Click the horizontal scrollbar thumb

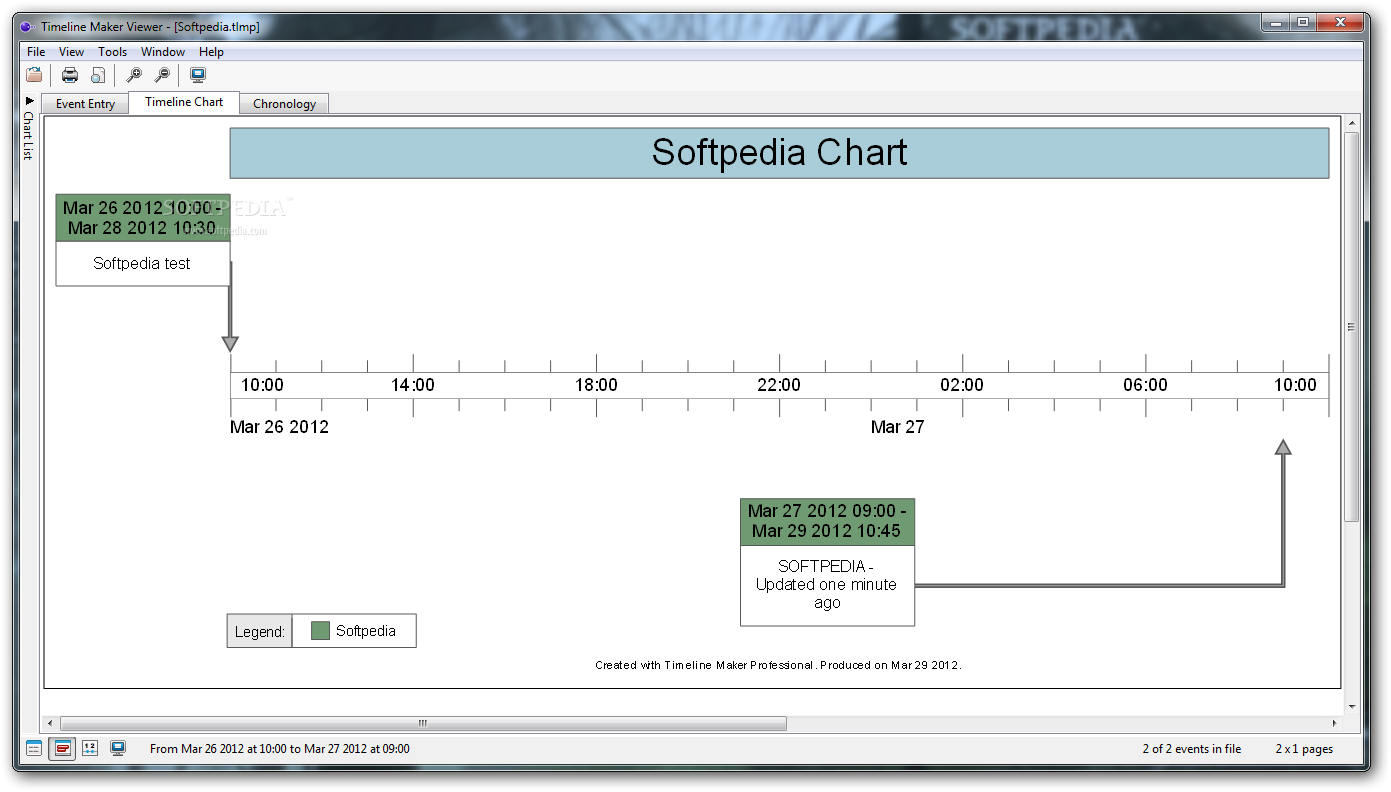click(x=423, y=723)
